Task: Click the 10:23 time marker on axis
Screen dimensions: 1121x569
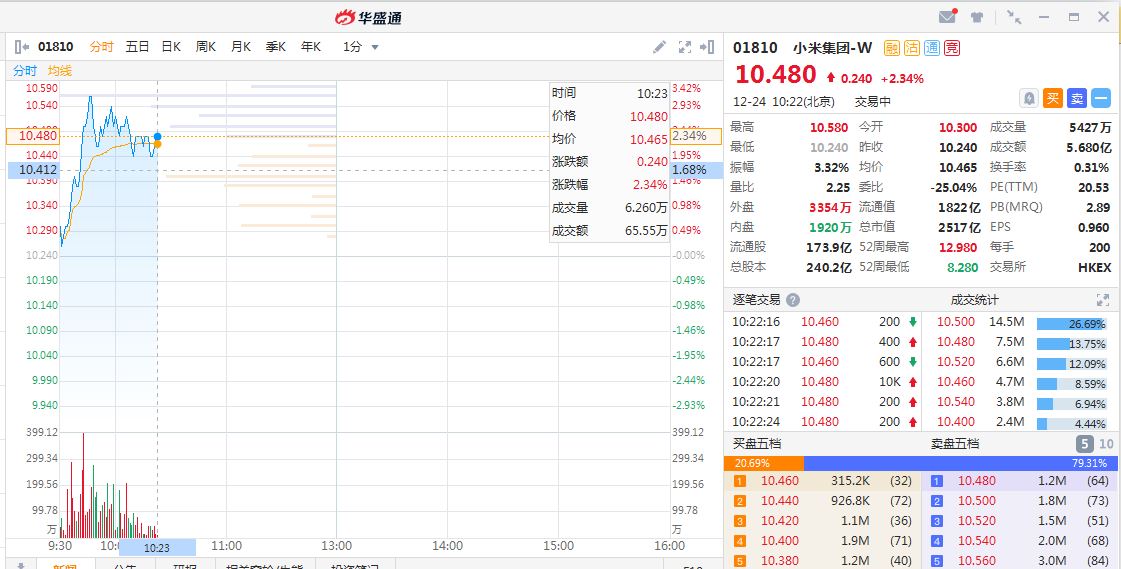Action: tap(157, 548)
